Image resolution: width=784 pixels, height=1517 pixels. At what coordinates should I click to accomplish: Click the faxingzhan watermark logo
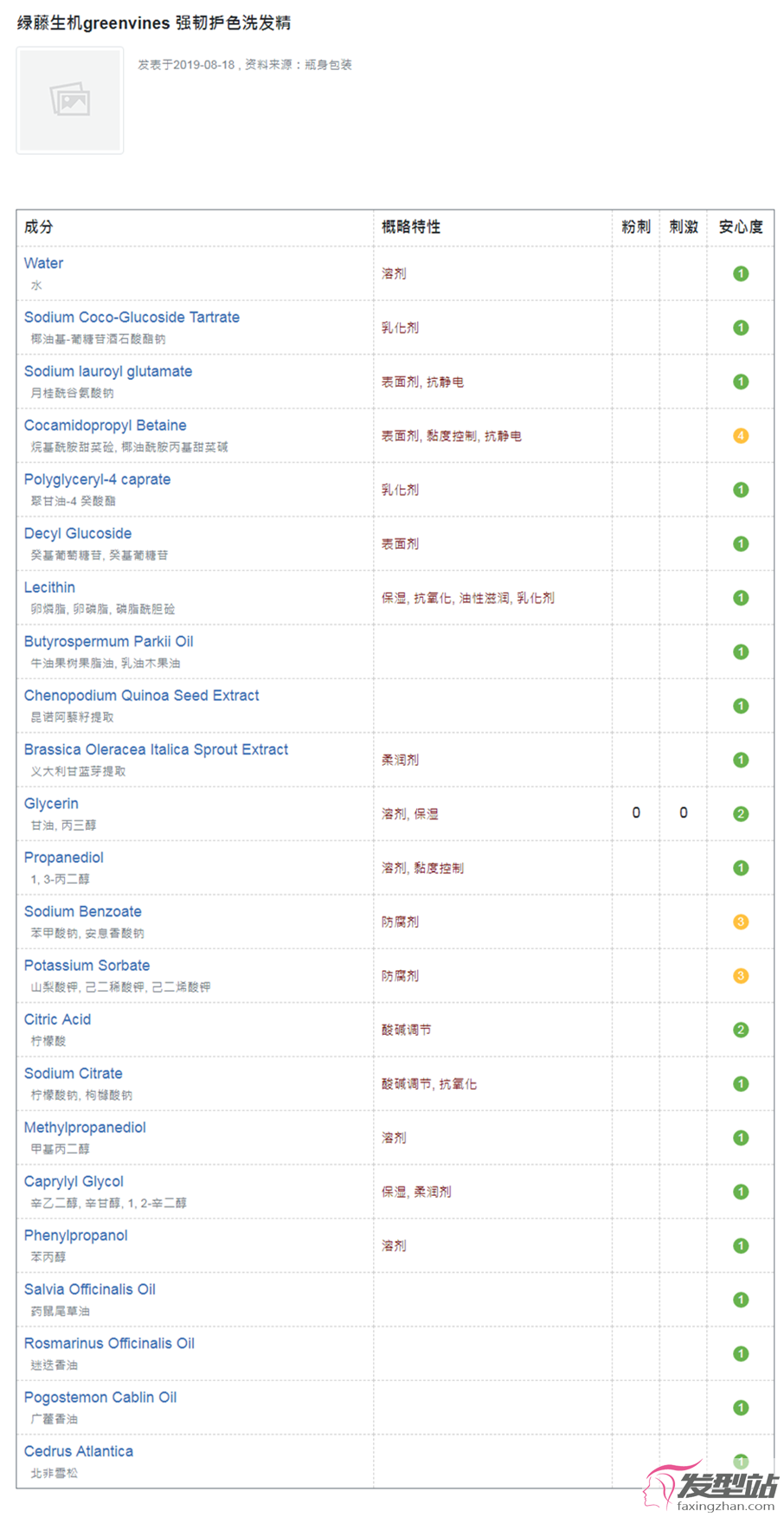(710, 1486)
